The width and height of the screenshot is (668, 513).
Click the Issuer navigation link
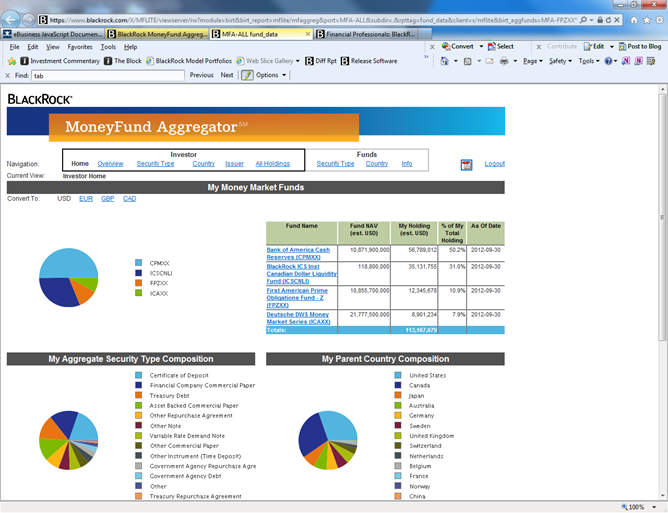234,164
